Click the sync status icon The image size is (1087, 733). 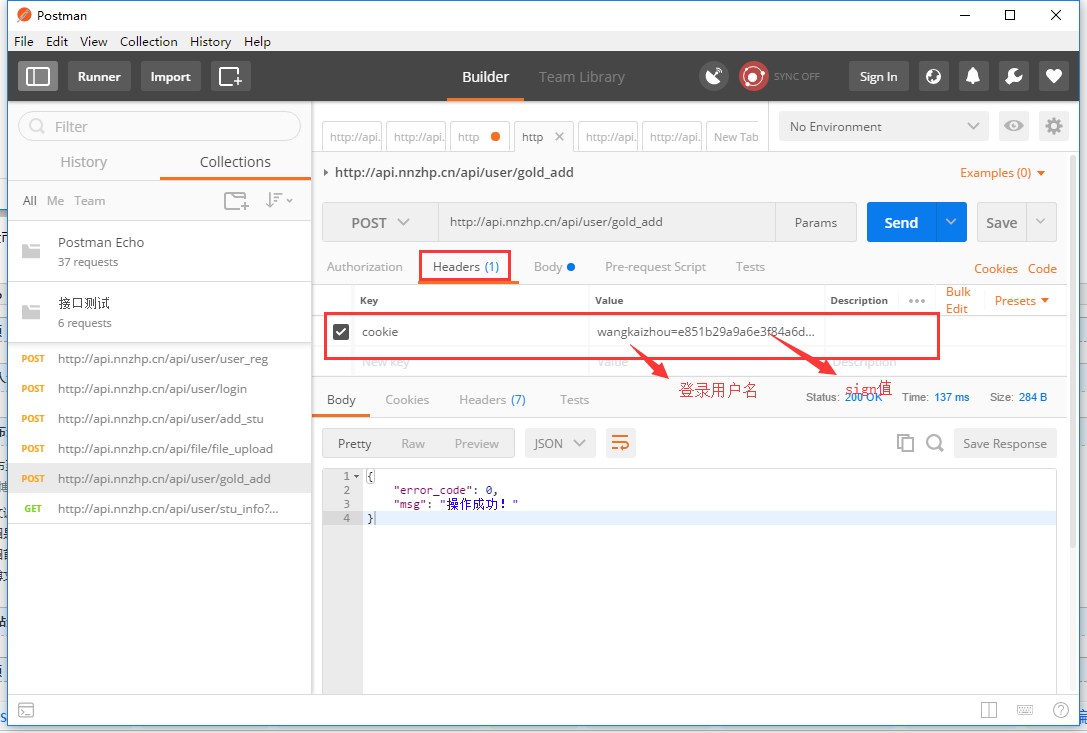click(754, 76)
